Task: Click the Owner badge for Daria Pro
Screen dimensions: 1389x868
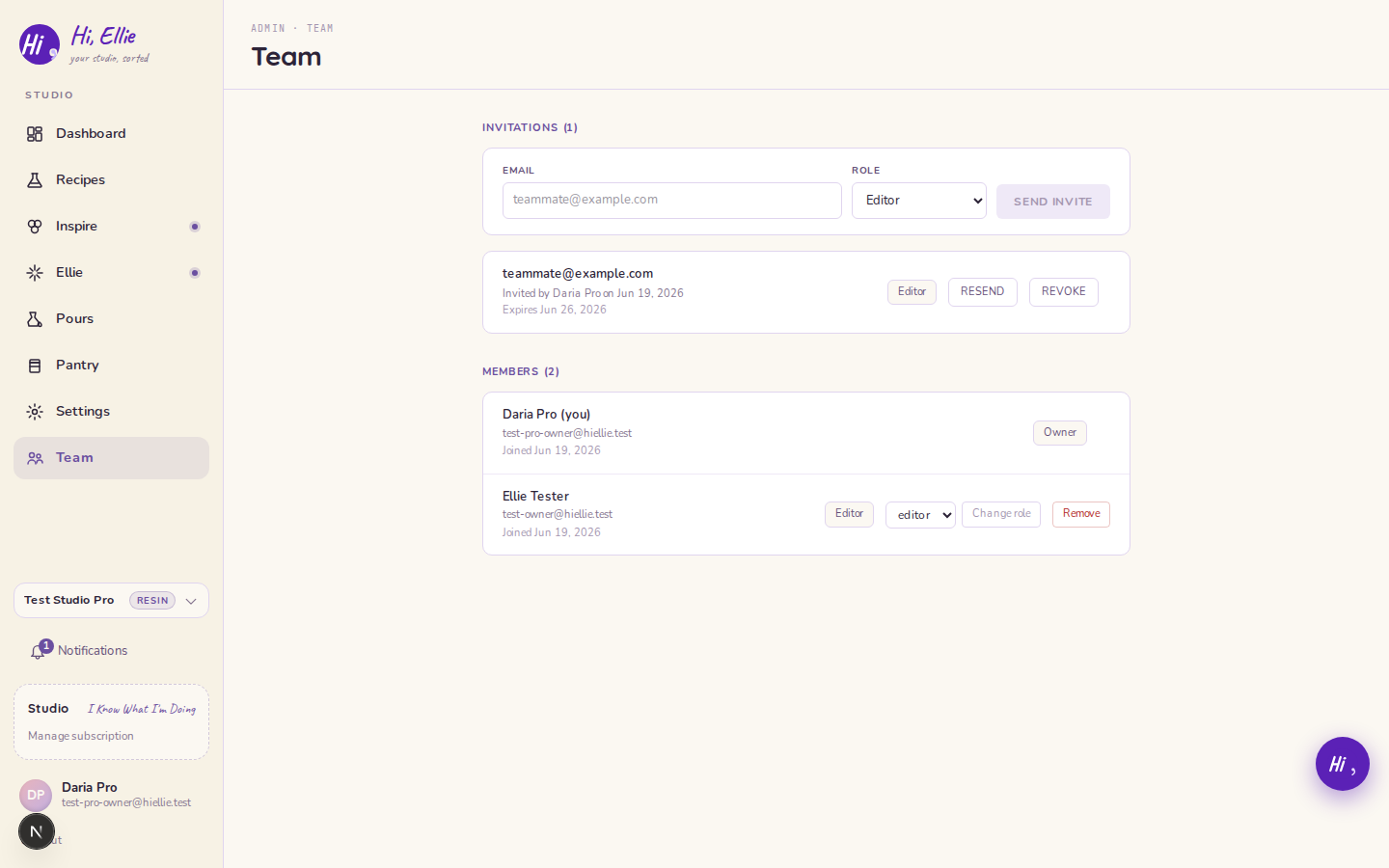Action: pyautogui.click(x=1060, y=433)
